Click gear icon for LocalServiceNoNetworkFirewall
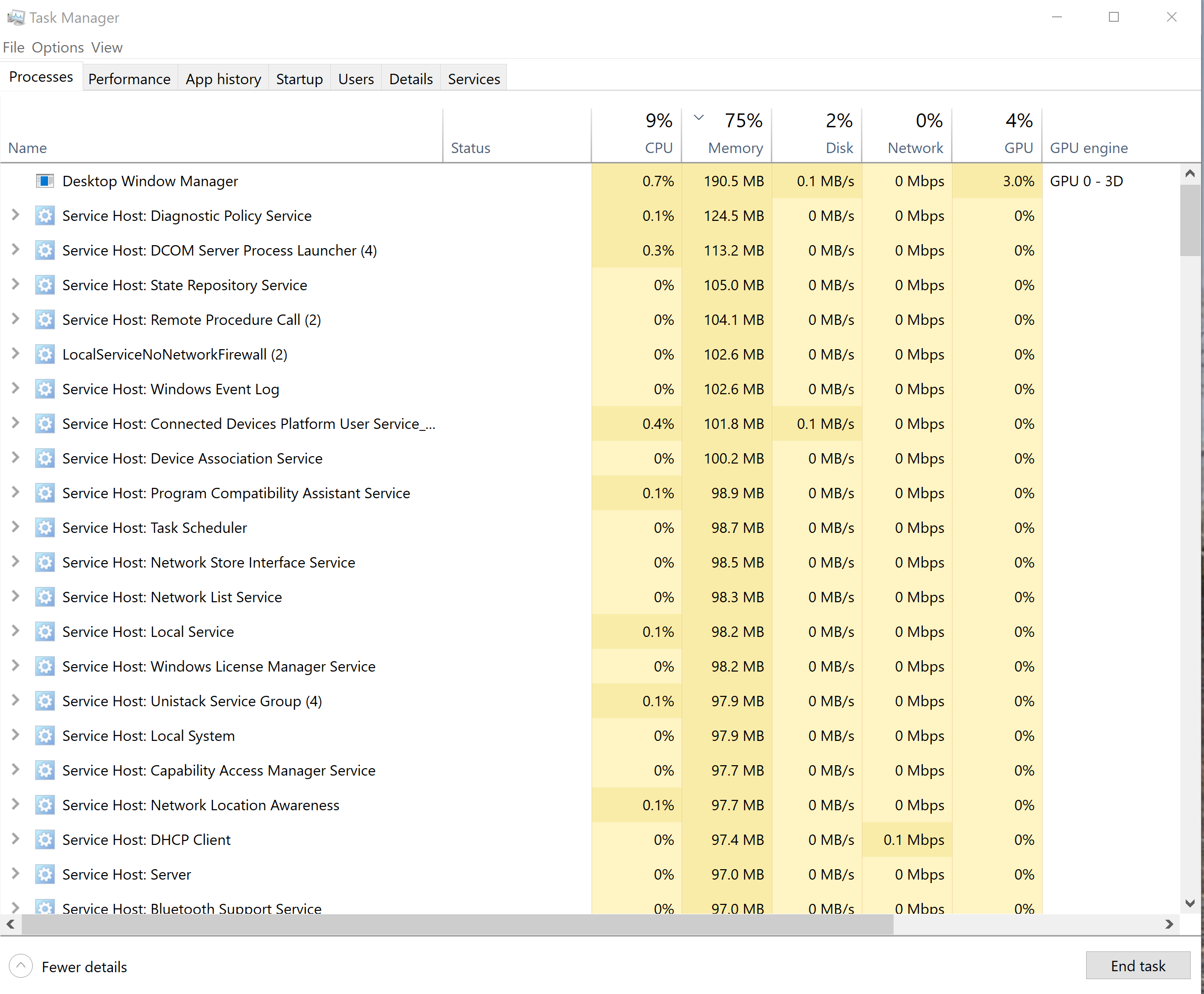The image size is (1204, 994). pyautogui.click(x=45, y=355)
